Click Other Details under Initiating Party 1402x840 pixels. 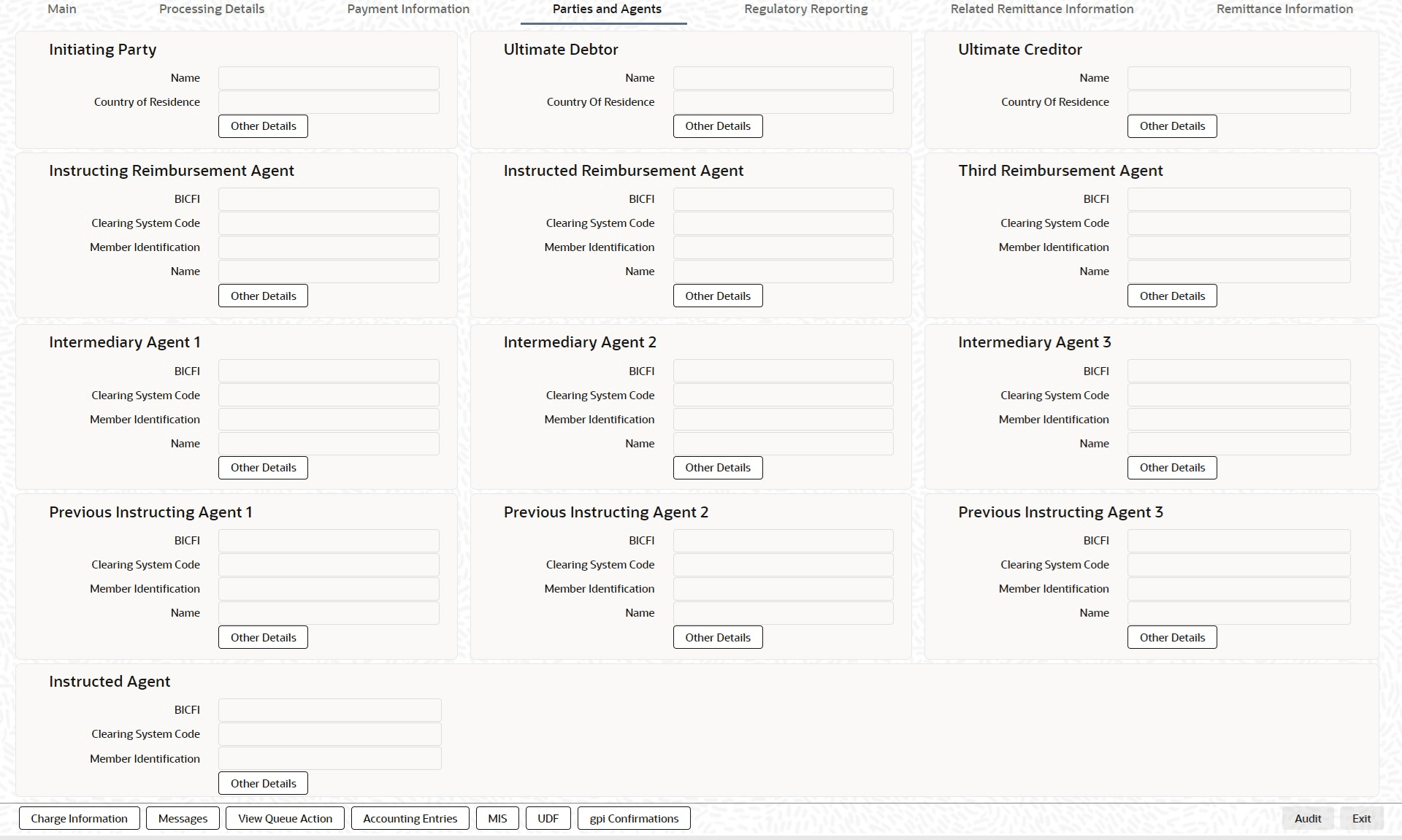point(263,126)
